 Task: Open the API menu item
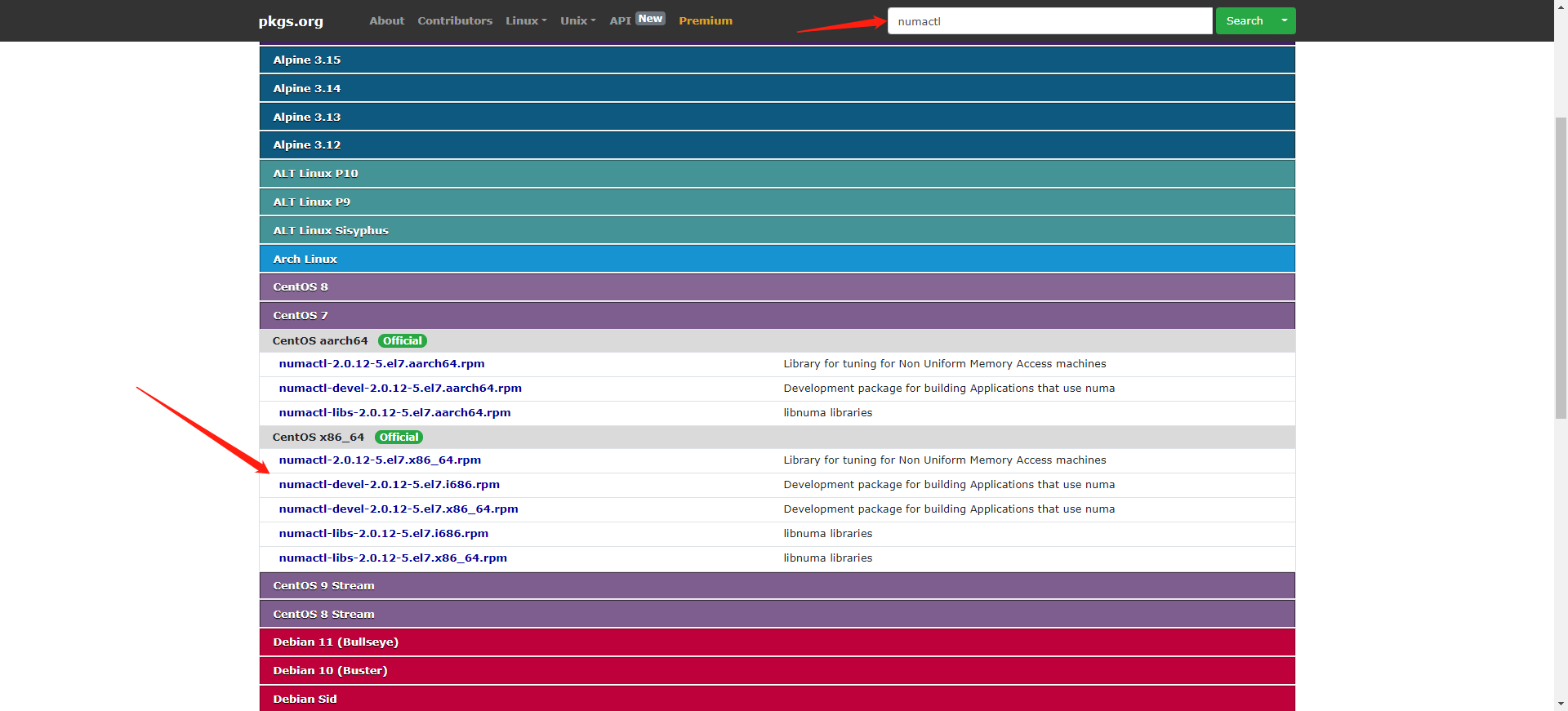coord(620,21)
